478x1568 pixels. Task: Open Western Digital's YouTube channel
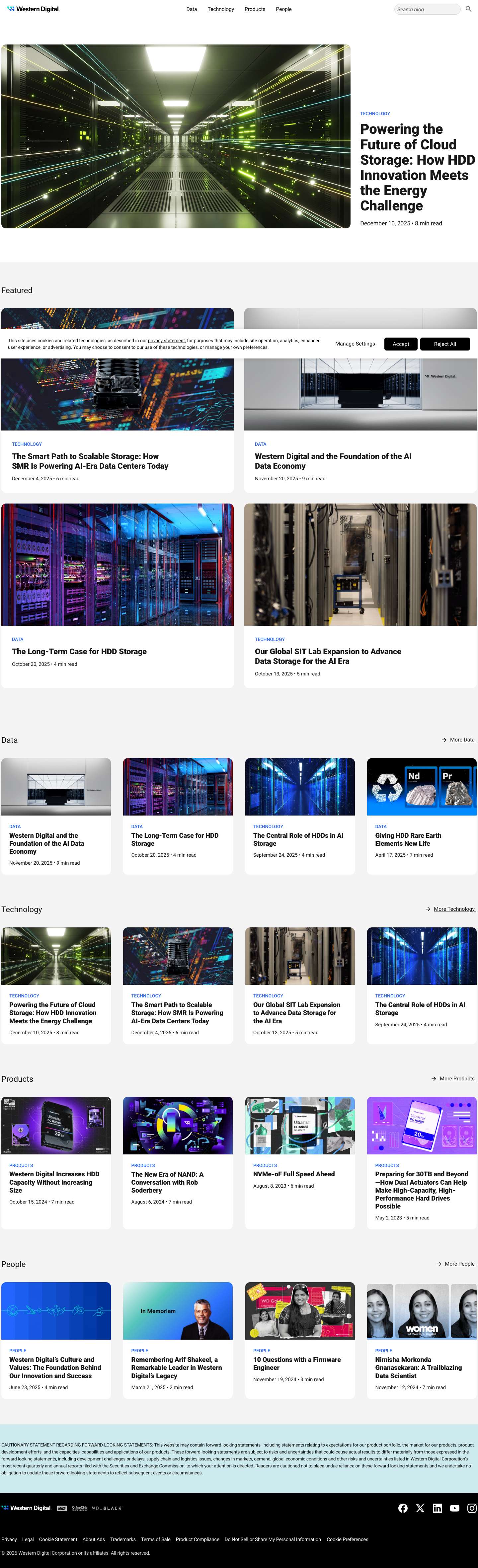[455, 1508]
